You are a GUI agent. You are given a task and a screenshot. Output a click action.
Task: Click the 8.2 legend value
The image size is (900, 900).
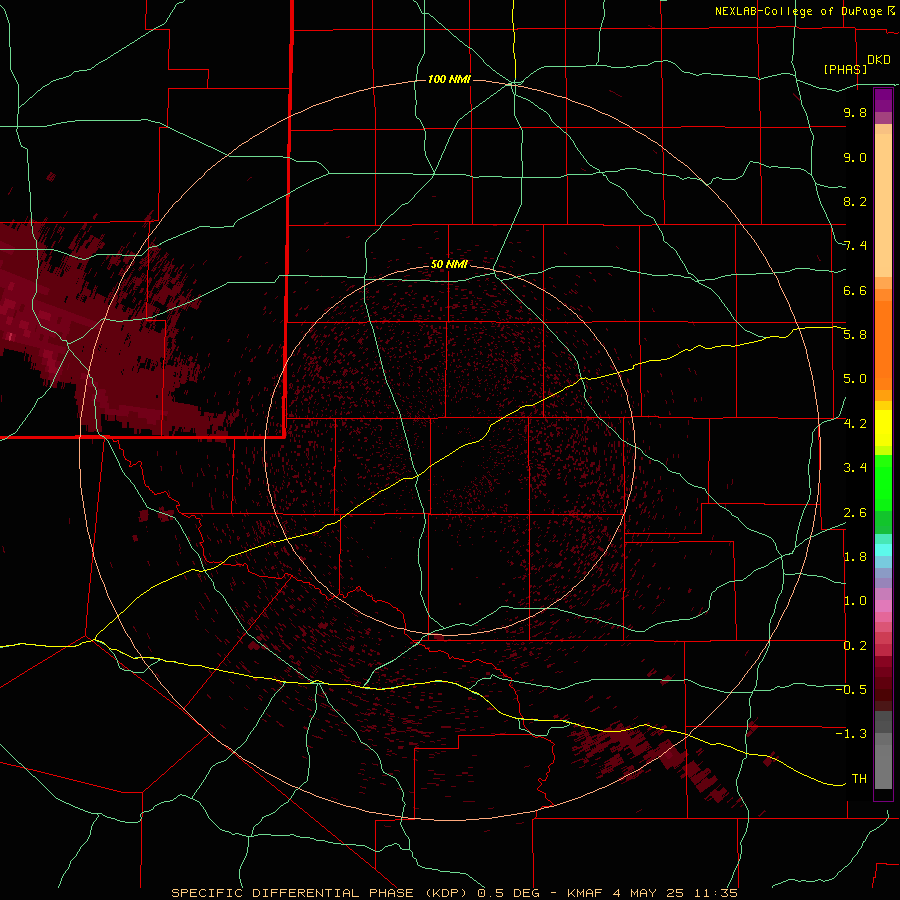coord(855,201)
